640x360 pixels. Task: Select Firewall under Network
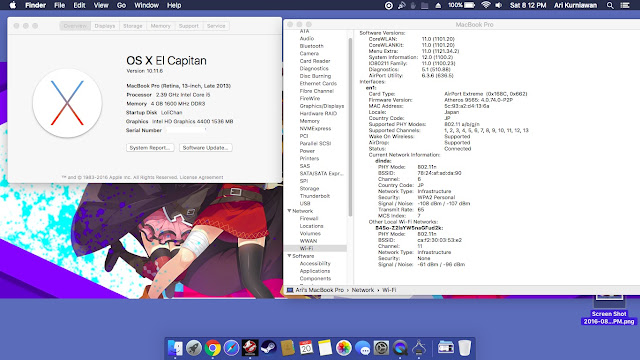[x=309, y=218]
